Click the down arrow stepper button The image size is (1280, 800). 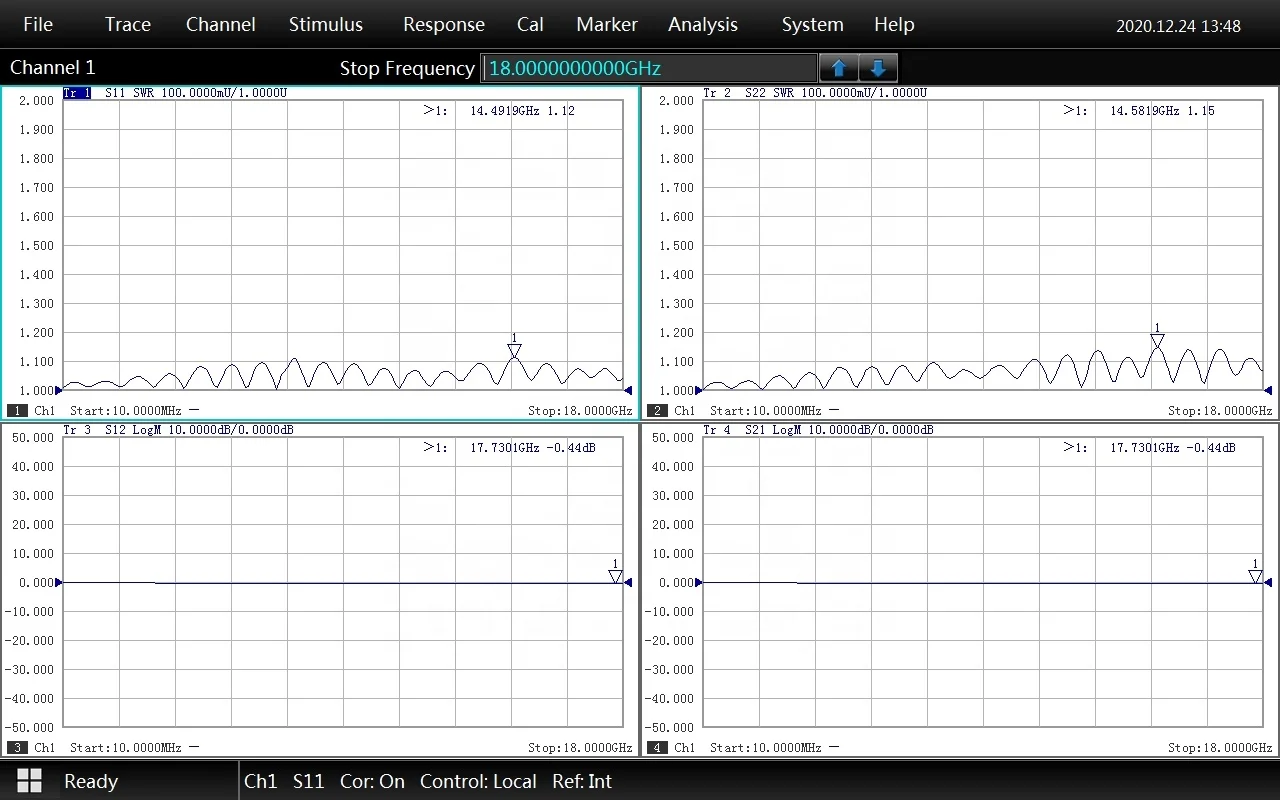878,68
